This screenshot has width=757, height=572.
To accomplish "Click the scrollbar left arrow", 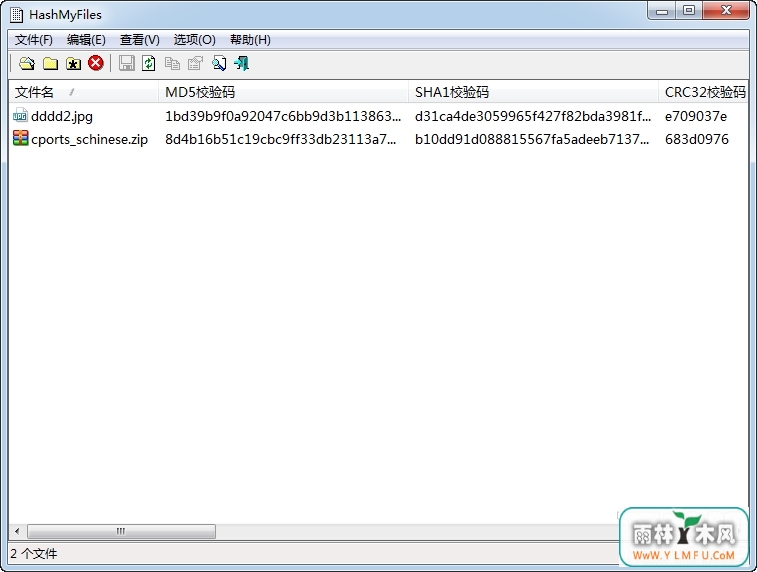I will coord(17,531).
